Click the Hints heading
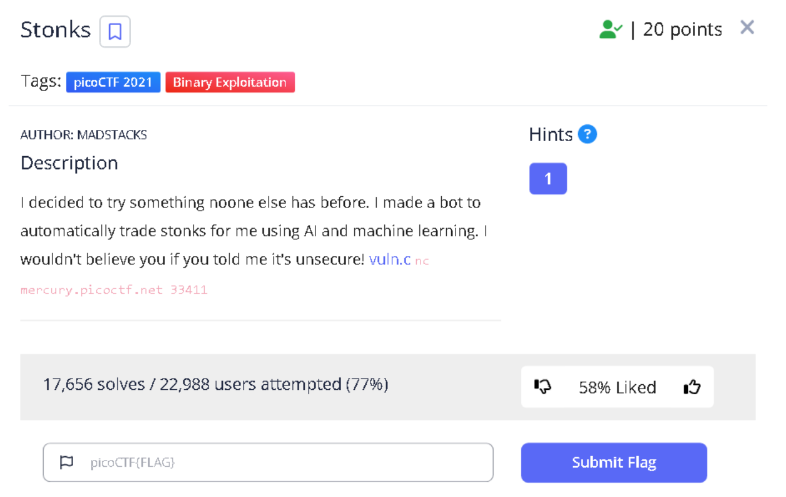The height and width of the screenshot is (497, 786). 550,134
